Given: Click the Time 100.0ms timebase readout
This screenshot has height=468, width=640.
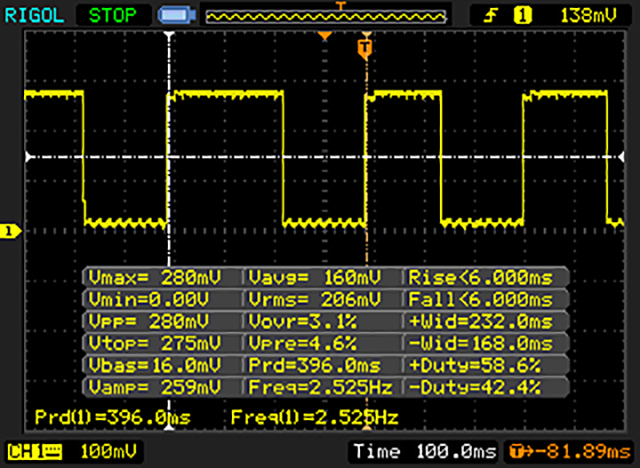Looking at the screenshot, I should [423, 452].
